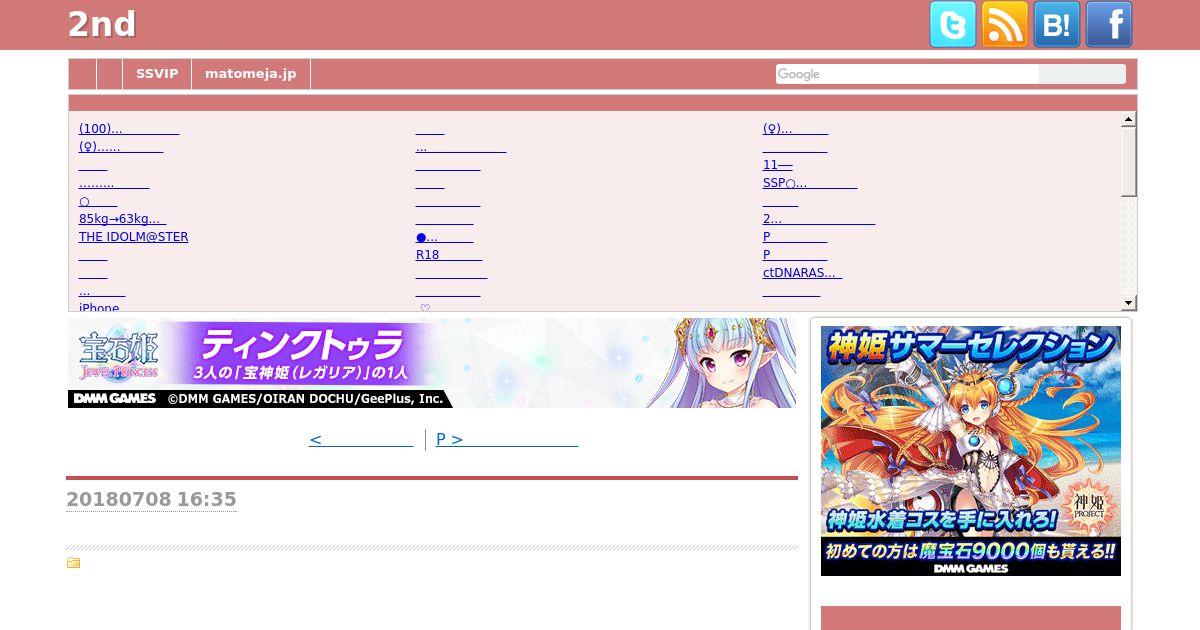This screenshot has height=630, width=1200.
Task: Click the 2nd site title
Action: (102, 25)
